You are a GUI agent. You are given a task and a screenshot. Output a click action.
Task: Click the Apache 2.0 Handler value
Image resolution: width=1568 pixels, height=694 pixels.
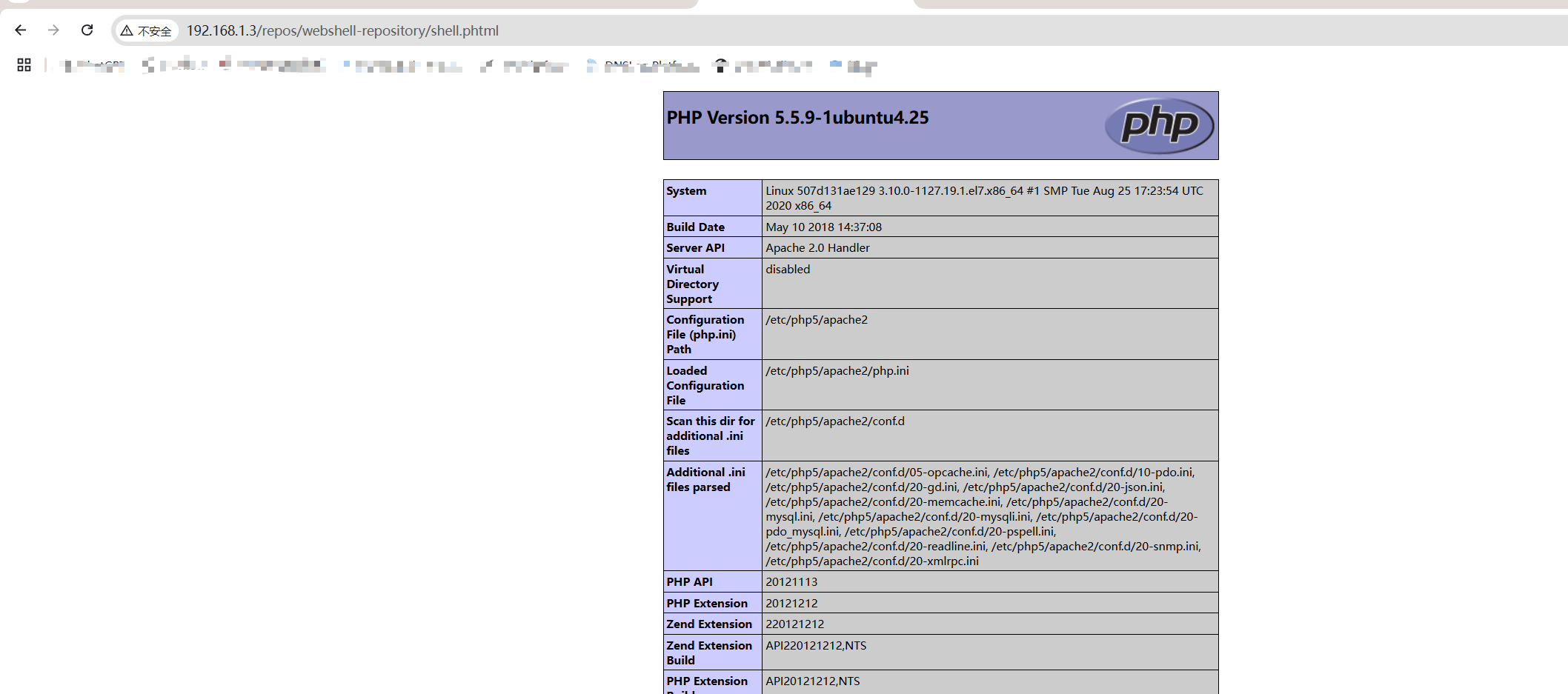point(817,248)
